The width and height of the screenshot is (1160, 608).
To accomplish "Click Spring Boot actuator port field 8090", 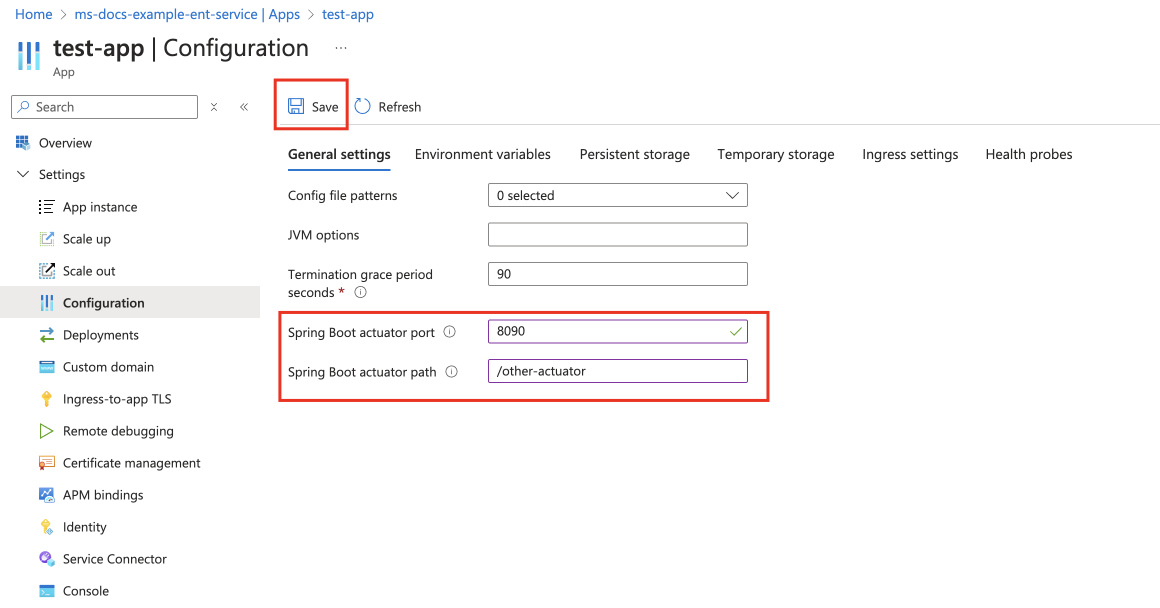I will pos(618,331).
